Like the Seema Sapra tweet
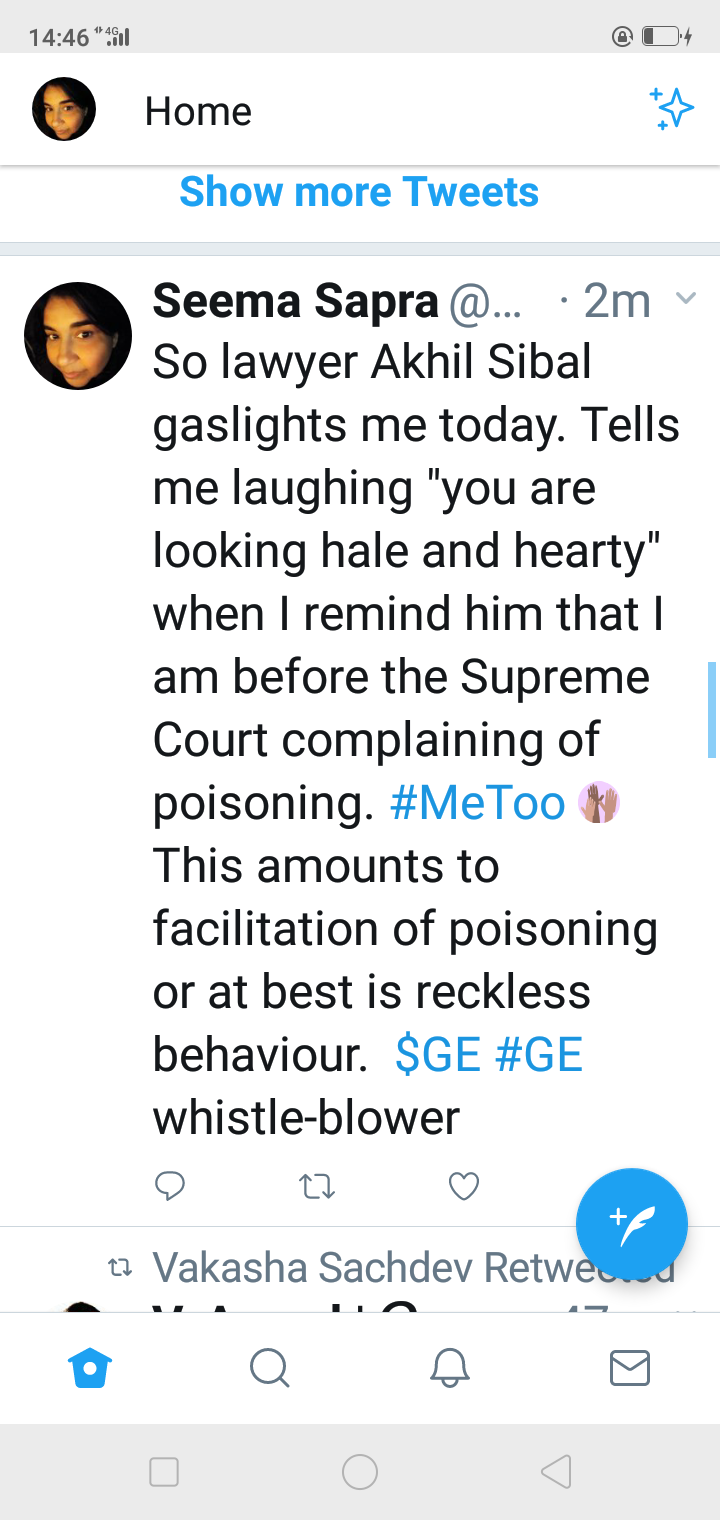 tap(464, 1186)
